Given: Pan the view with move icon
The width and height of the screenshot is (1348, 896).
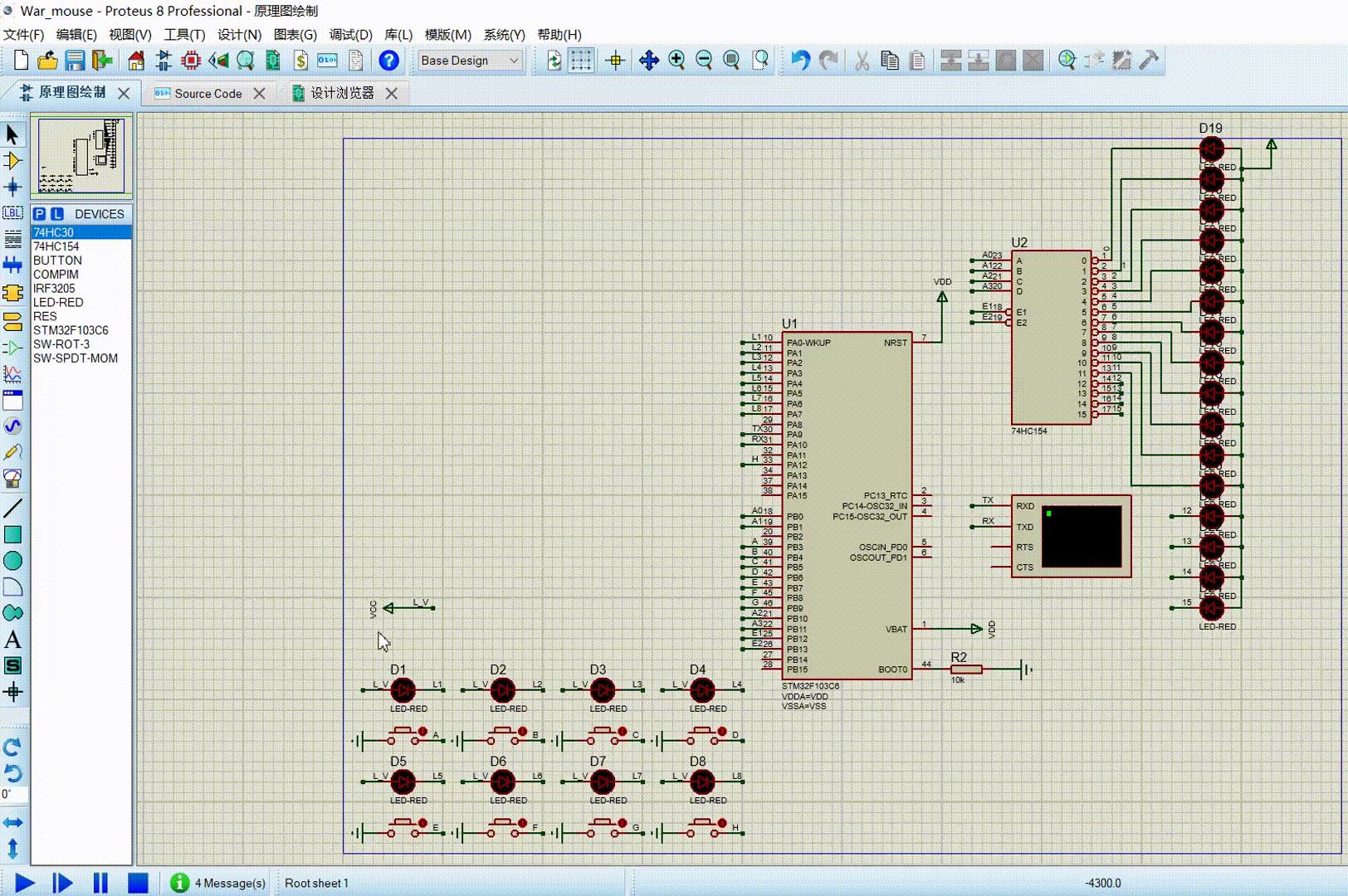Looking at the screenshot, I should [x=649, y=60].
